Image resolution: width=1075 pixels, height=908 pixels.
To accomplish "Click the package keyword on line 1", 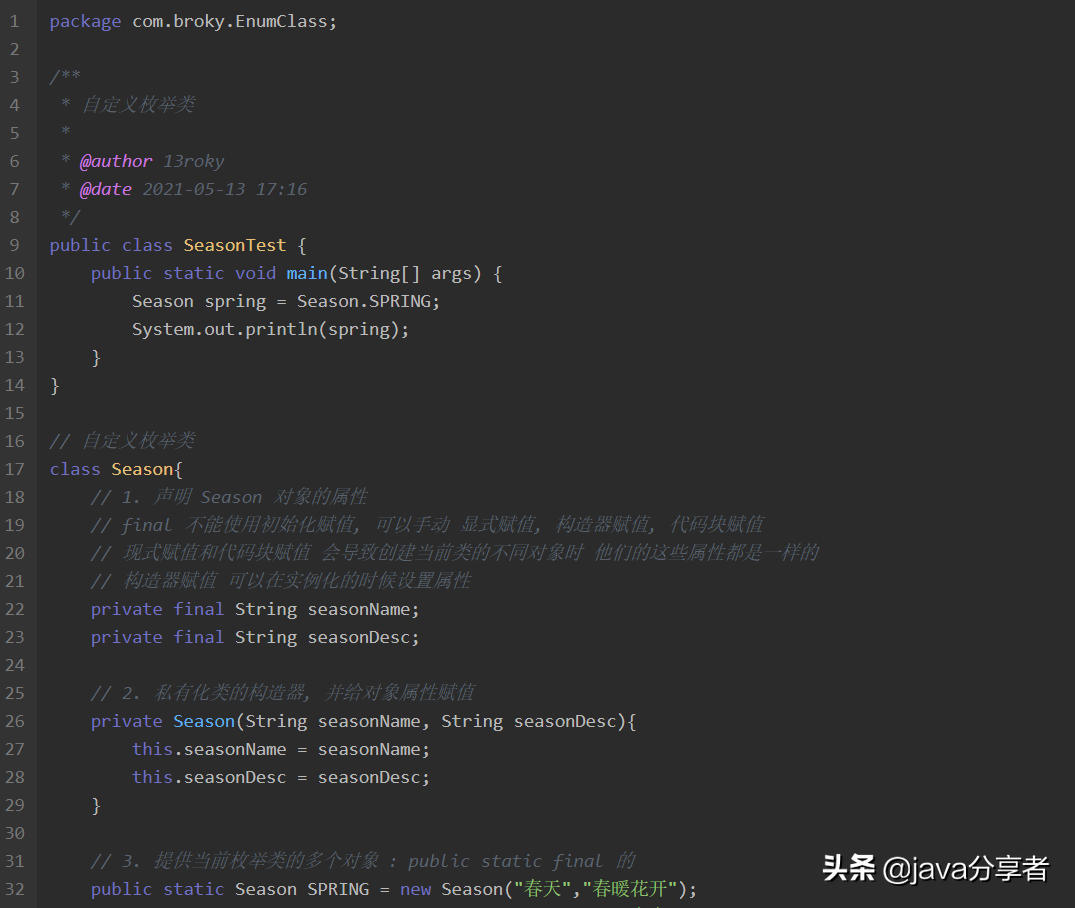I will point(85,22).
